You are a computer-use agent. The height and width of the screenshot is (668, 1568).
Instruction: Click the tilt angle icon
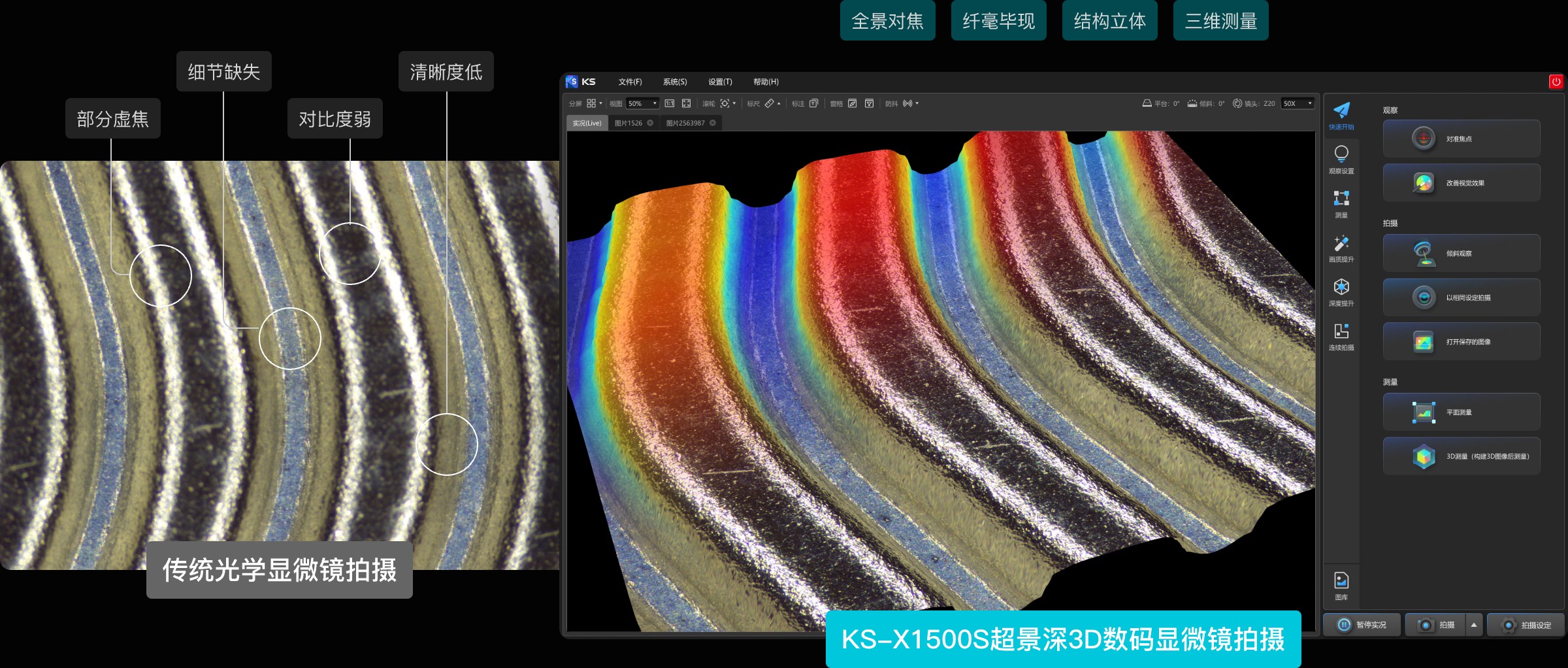pyautogui.click(x=1192, y=103)
